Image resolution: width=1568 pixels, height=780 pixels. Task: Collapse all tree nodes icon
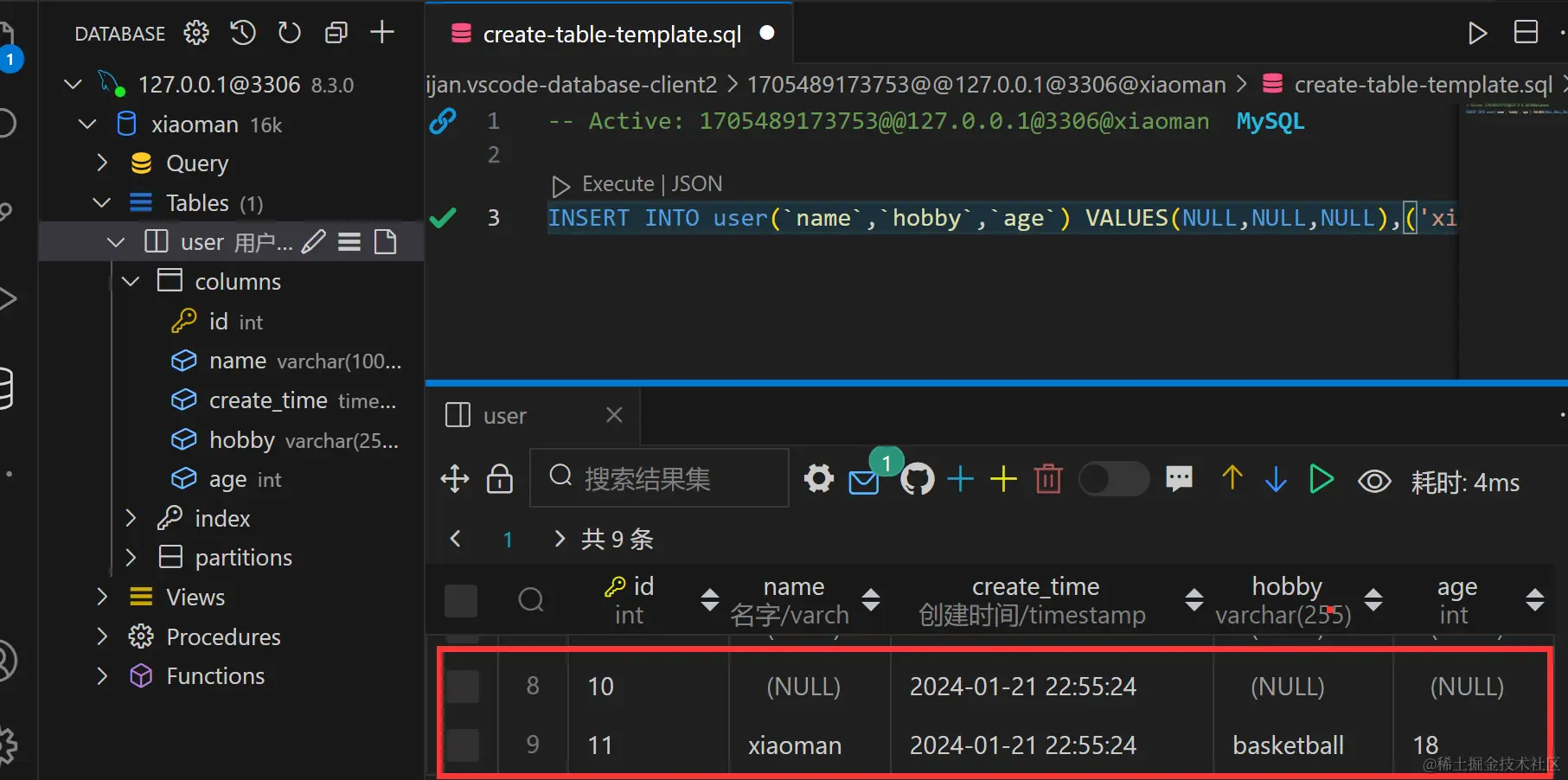tap(336, 33)
